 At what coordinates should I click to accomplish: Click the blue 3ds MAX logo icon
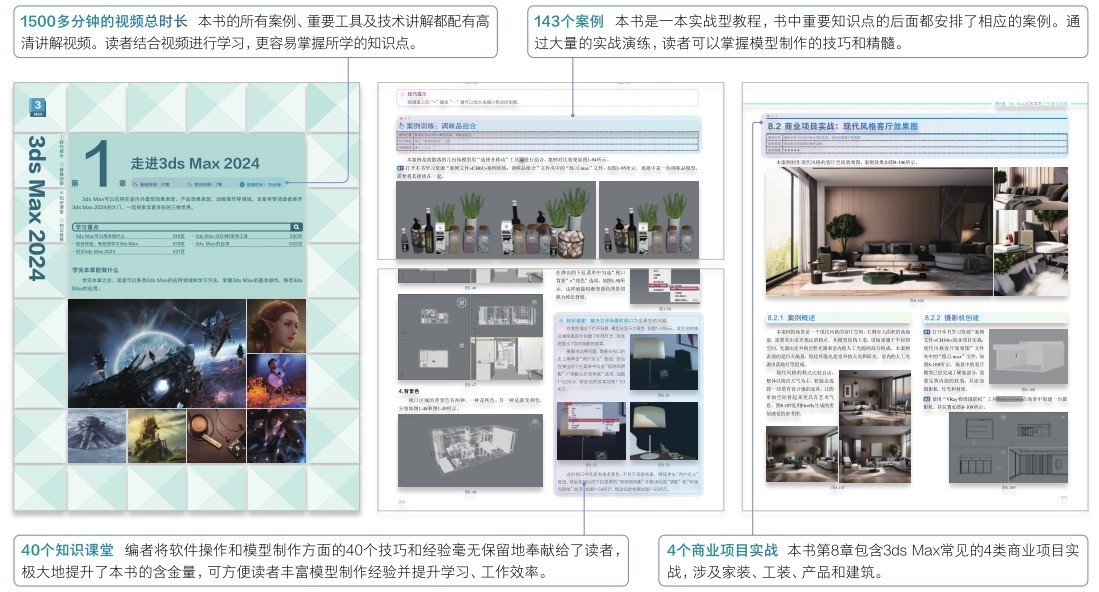click(x=38, y=107)
